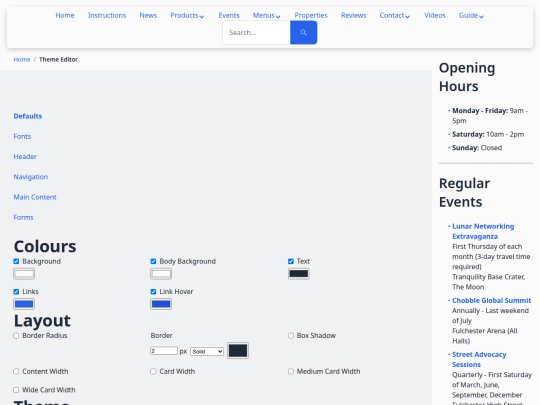Open the Instructions page
The height and width of the screenshot is (405, 540).
107,15
